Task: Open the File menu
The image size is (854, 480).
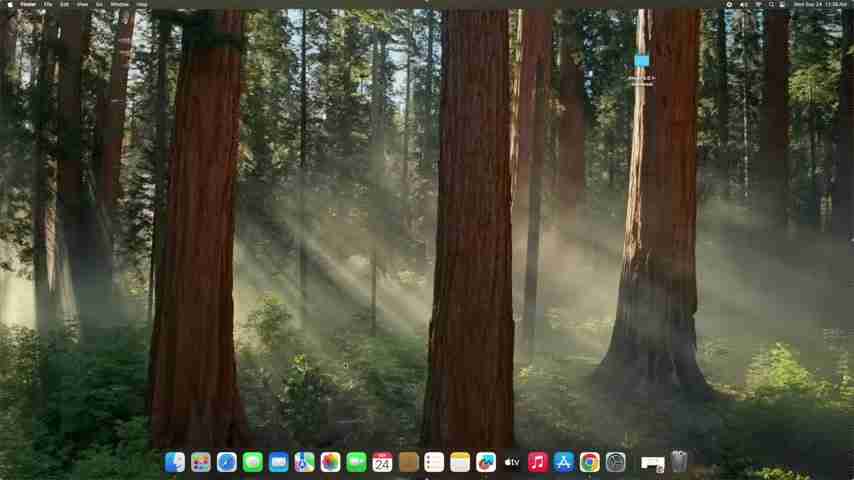Action: tap(48, 4)
